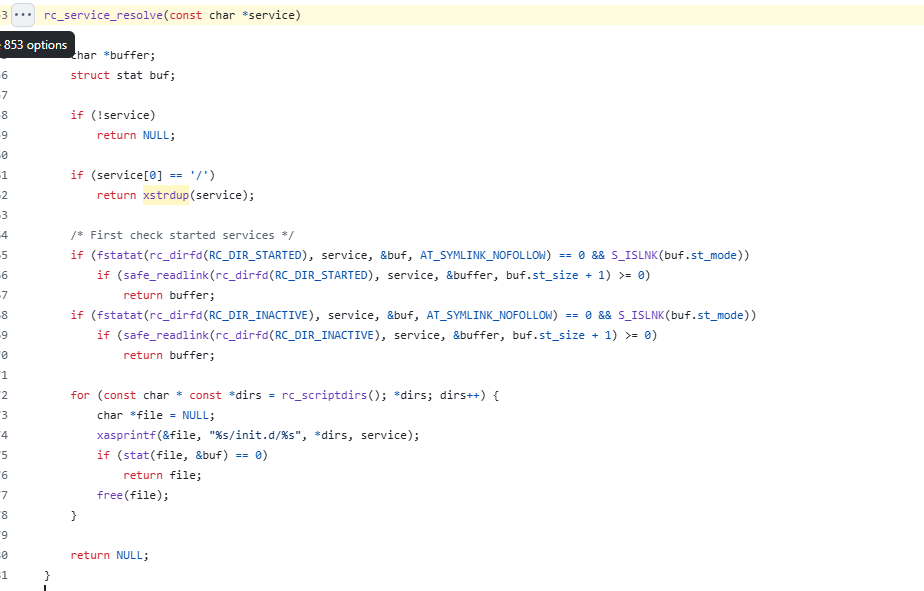The image size is (924, 591).
Task: Click st_size in first safe_readlink line
Action: 555,275
